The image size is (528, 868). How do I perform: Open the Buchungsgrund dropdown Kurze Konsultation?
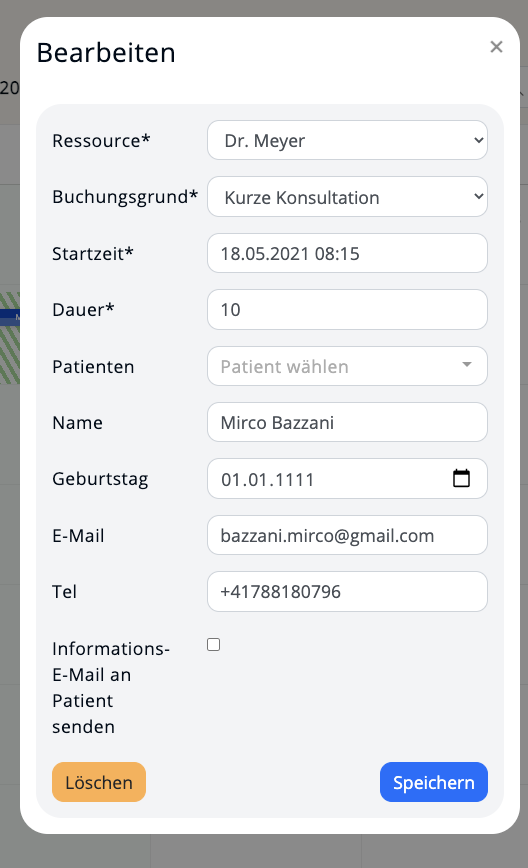click(348, 197)
